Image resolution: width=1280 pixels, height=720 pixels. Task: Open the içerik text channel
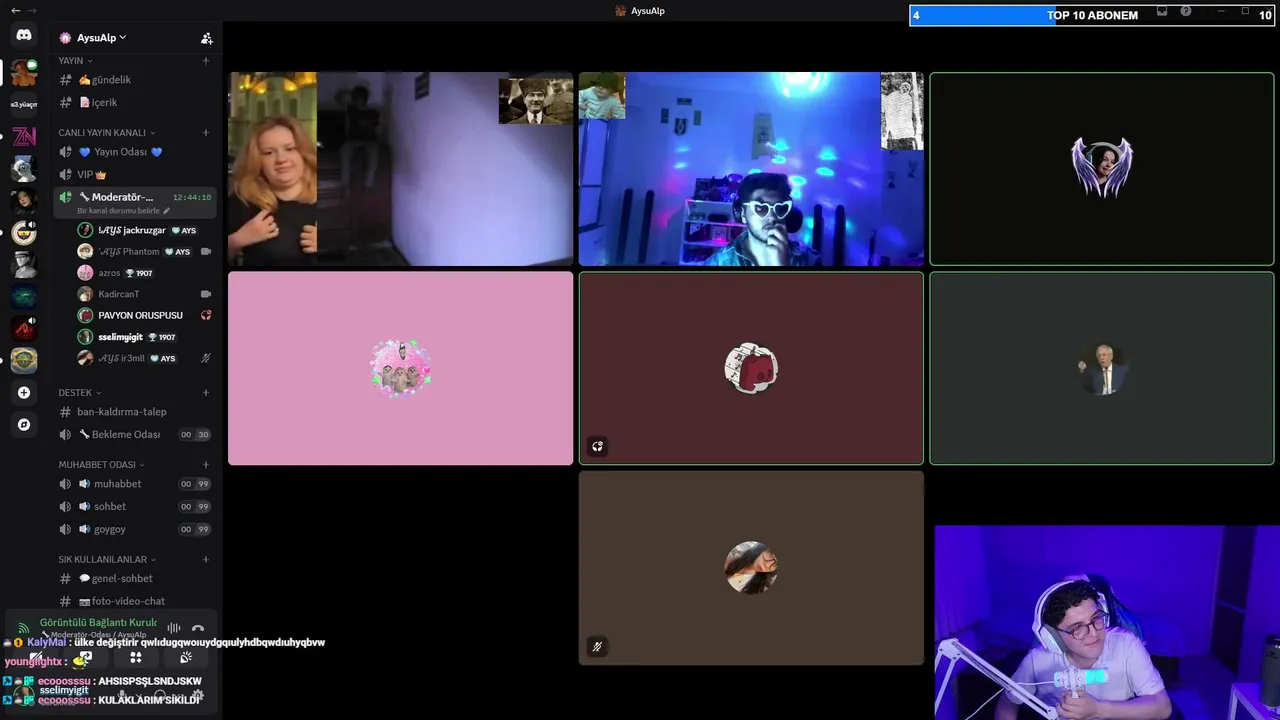click(x=135, y=102)
